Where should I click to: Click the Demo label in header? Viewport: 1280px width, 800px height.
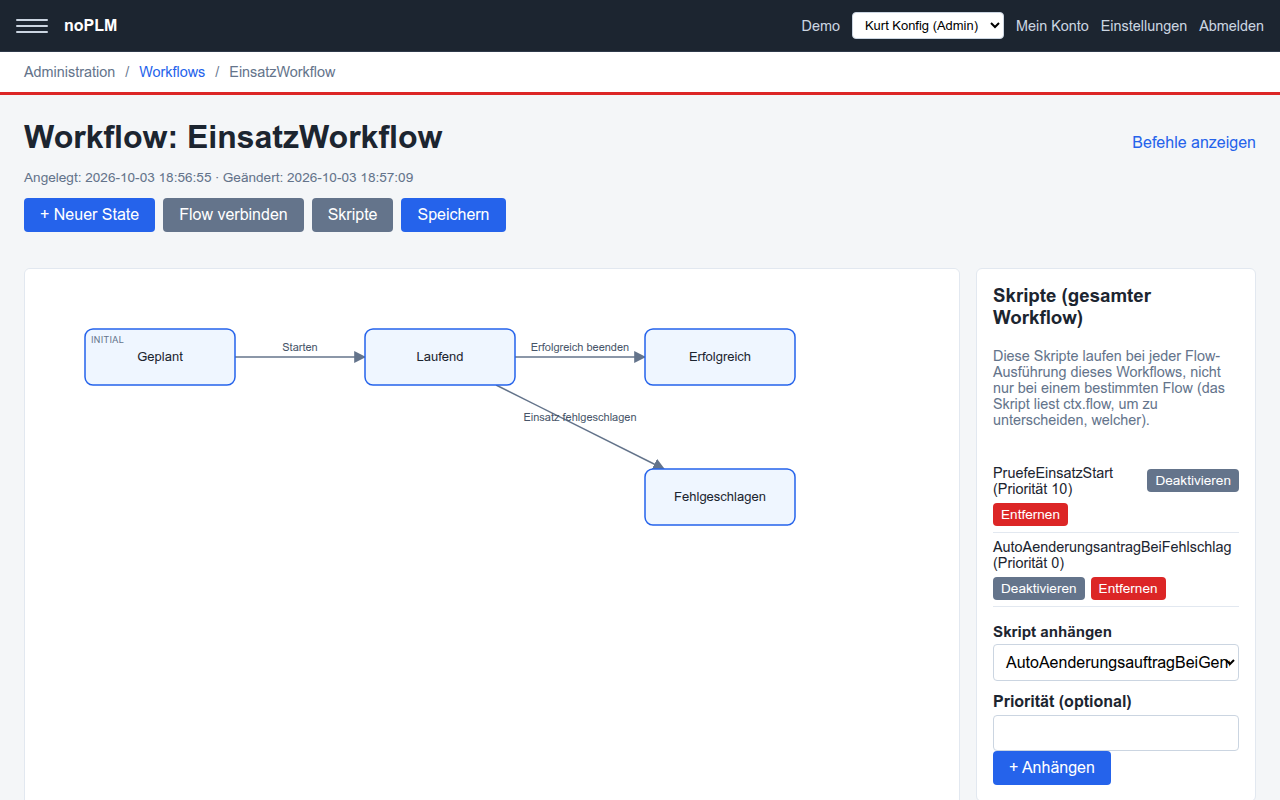(821, 26)
